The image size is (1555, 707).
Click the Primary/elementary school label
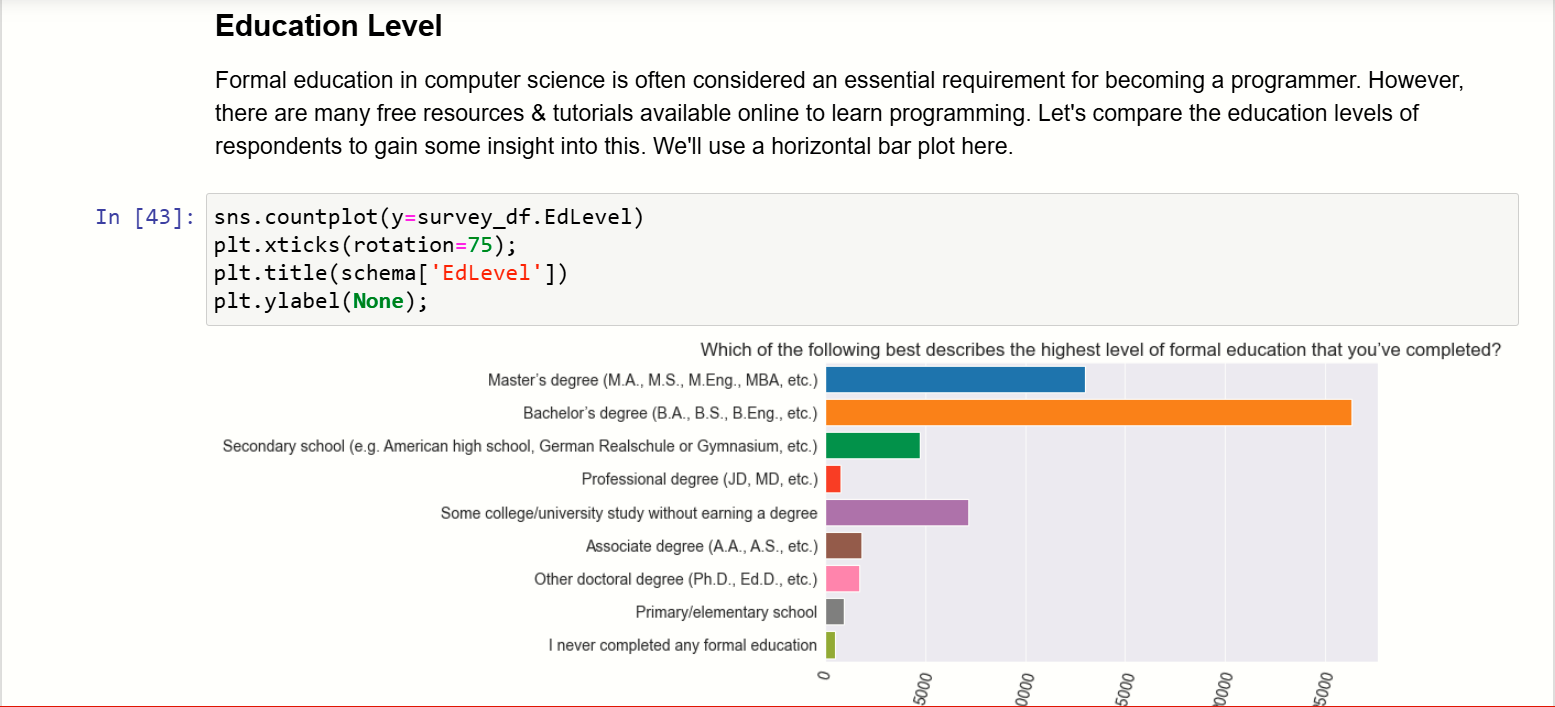[x=726, y=612]
